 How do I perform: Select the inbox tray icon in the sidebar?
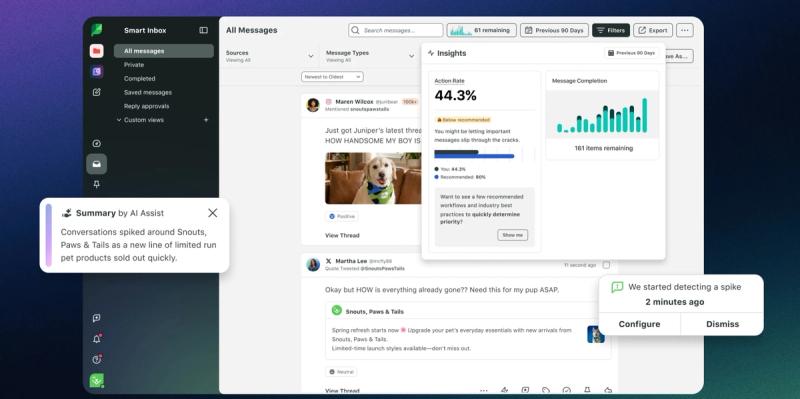96,164
